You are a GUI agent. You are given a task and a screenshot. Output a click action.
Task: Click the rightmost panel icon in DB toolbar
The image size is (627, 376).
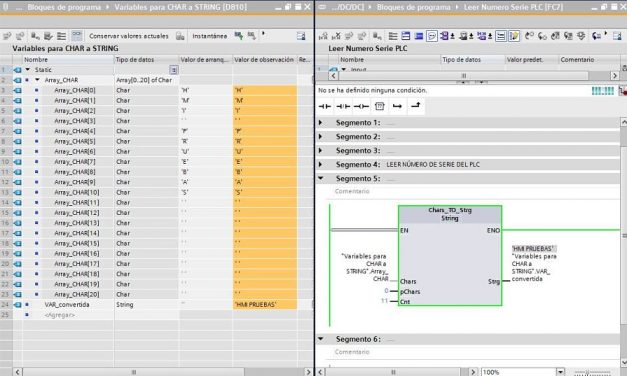click(x=301, y=36)
